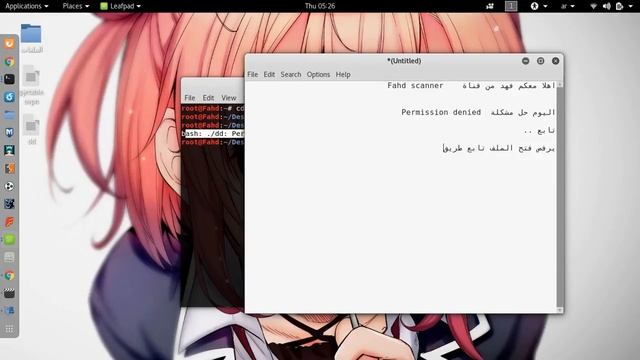Open the green Leafpad dock icon

[9, 240]
